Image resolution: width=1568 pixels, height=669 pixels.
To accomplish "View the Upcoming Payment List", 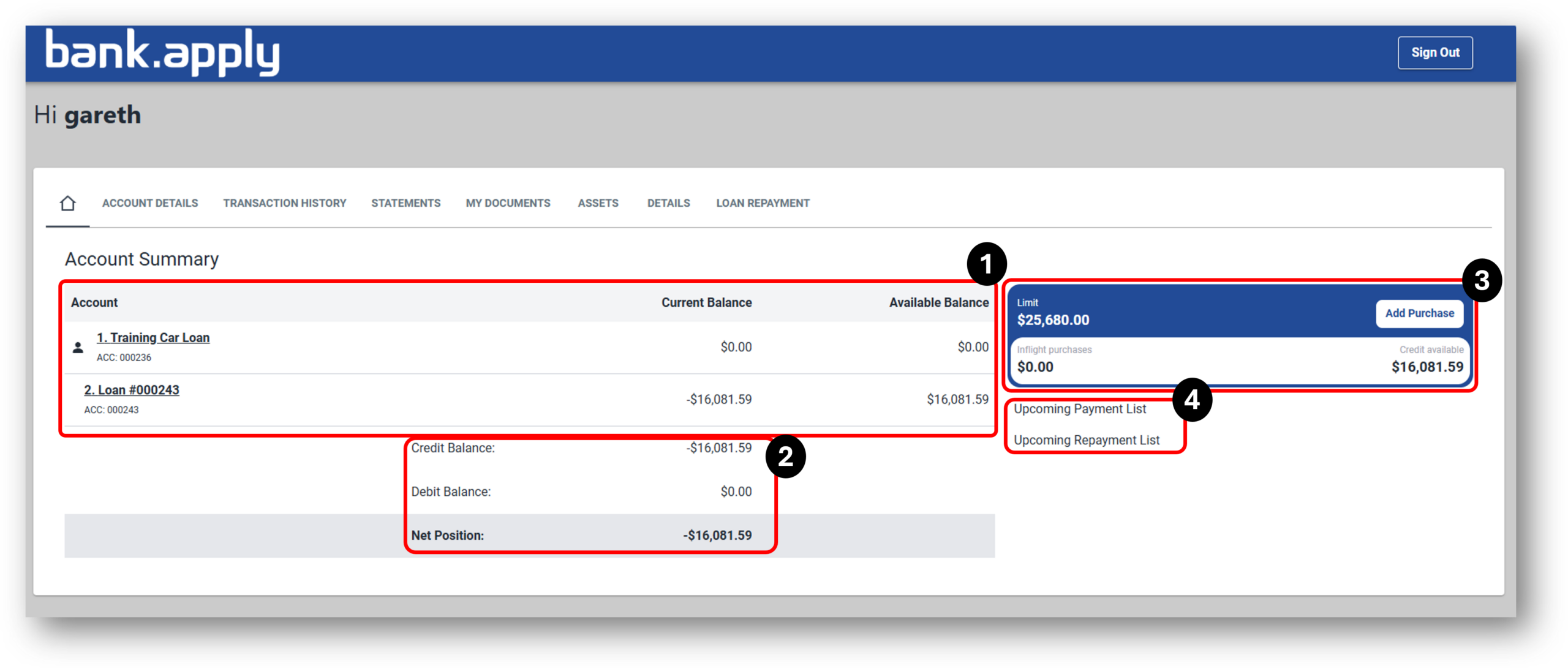I will pos(1080,409).
